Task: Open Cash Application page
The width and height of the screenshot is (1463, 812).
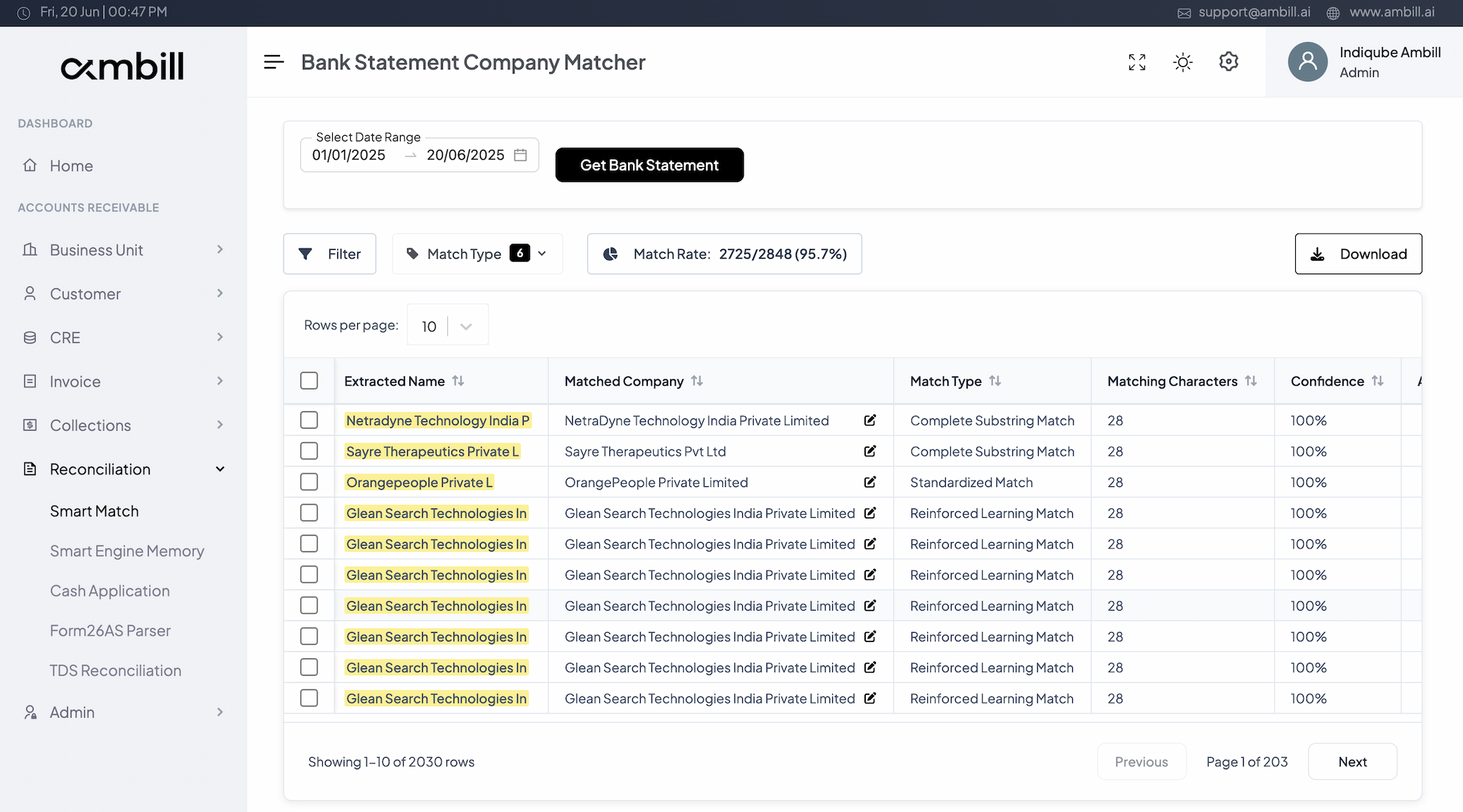Action: tap(110, 591)
